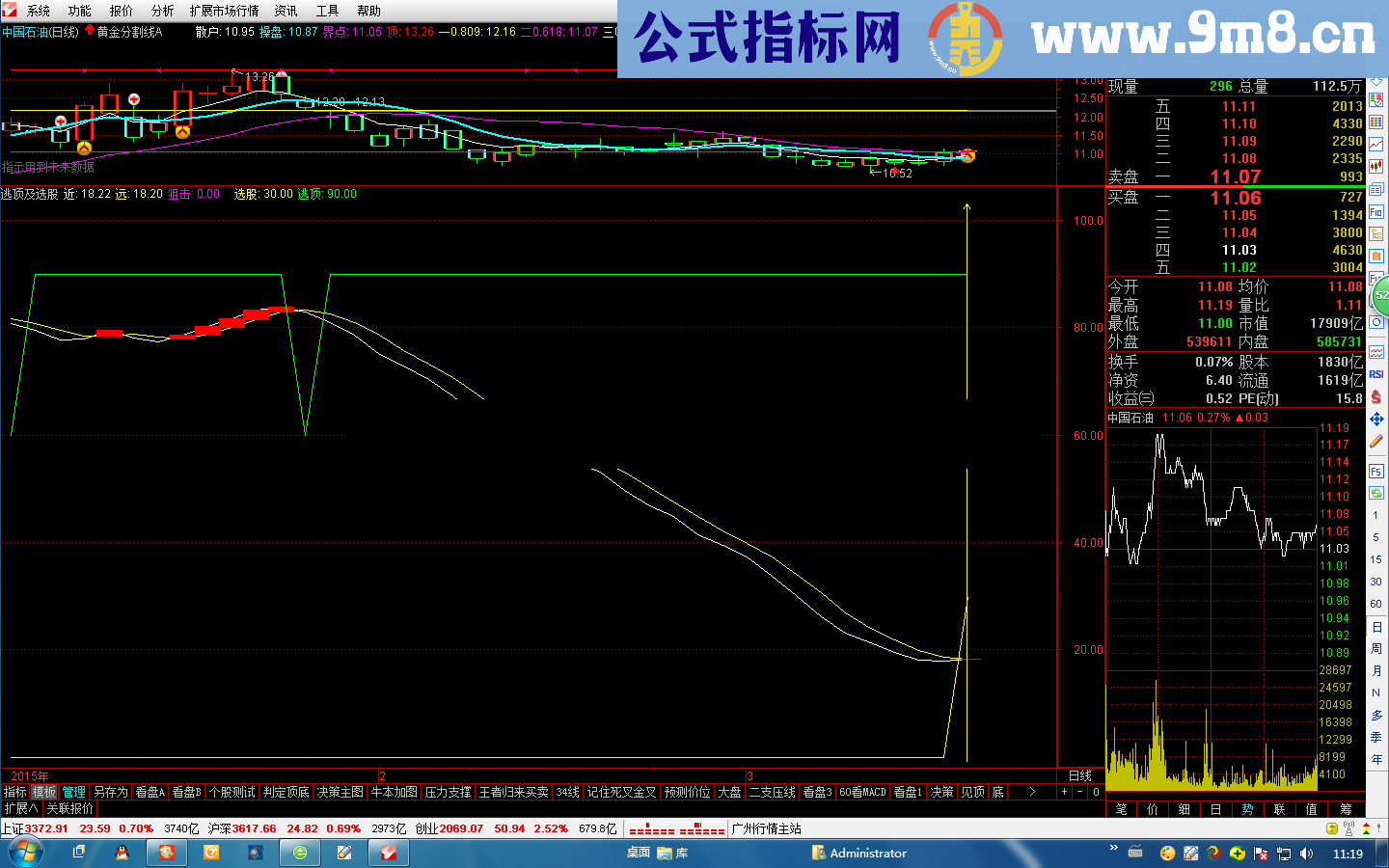
Task: Switch to the 细 tab under intraday chart
Action: point(1185,809)
